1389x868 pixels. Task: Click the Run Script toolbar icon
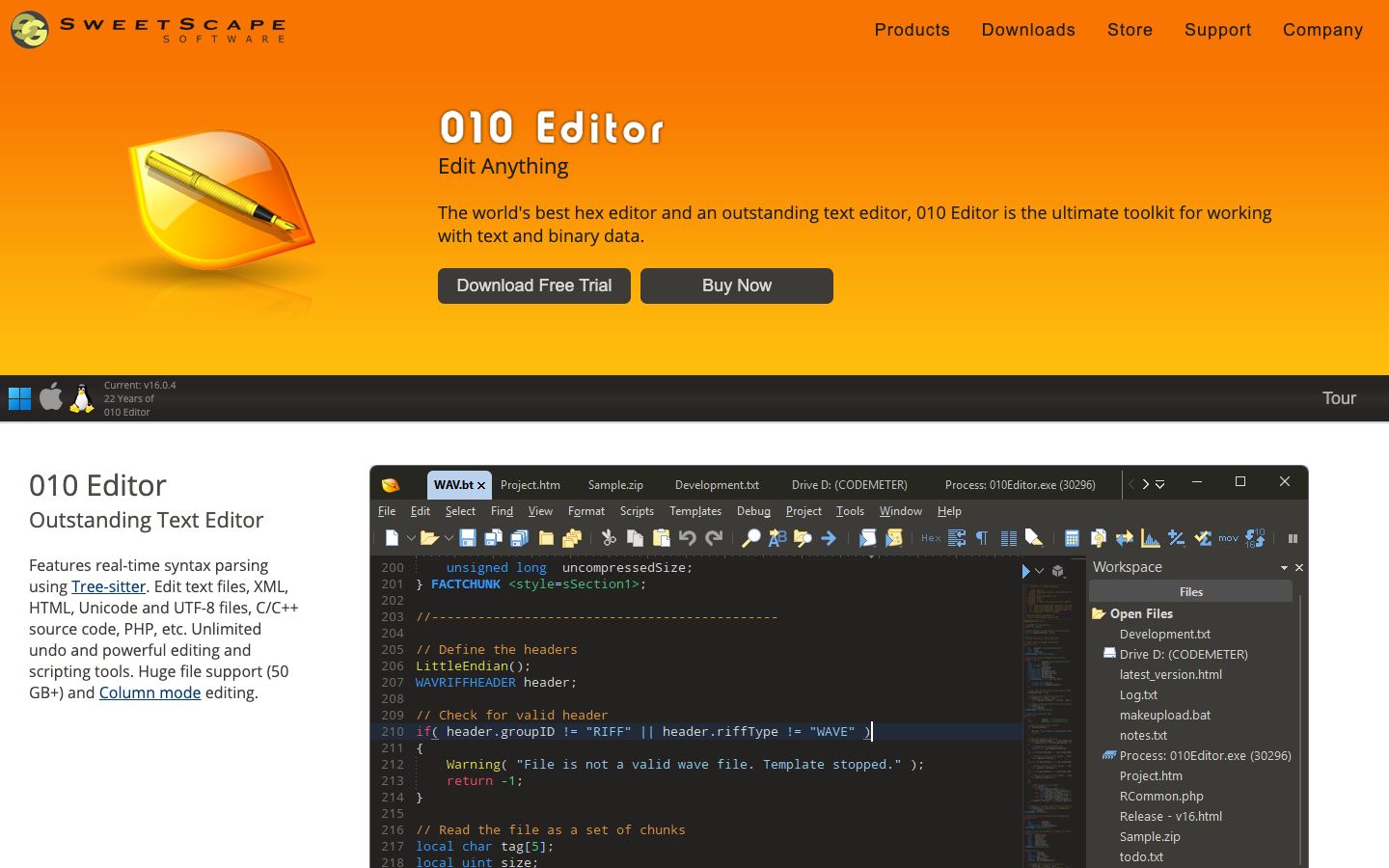point(867,538)
